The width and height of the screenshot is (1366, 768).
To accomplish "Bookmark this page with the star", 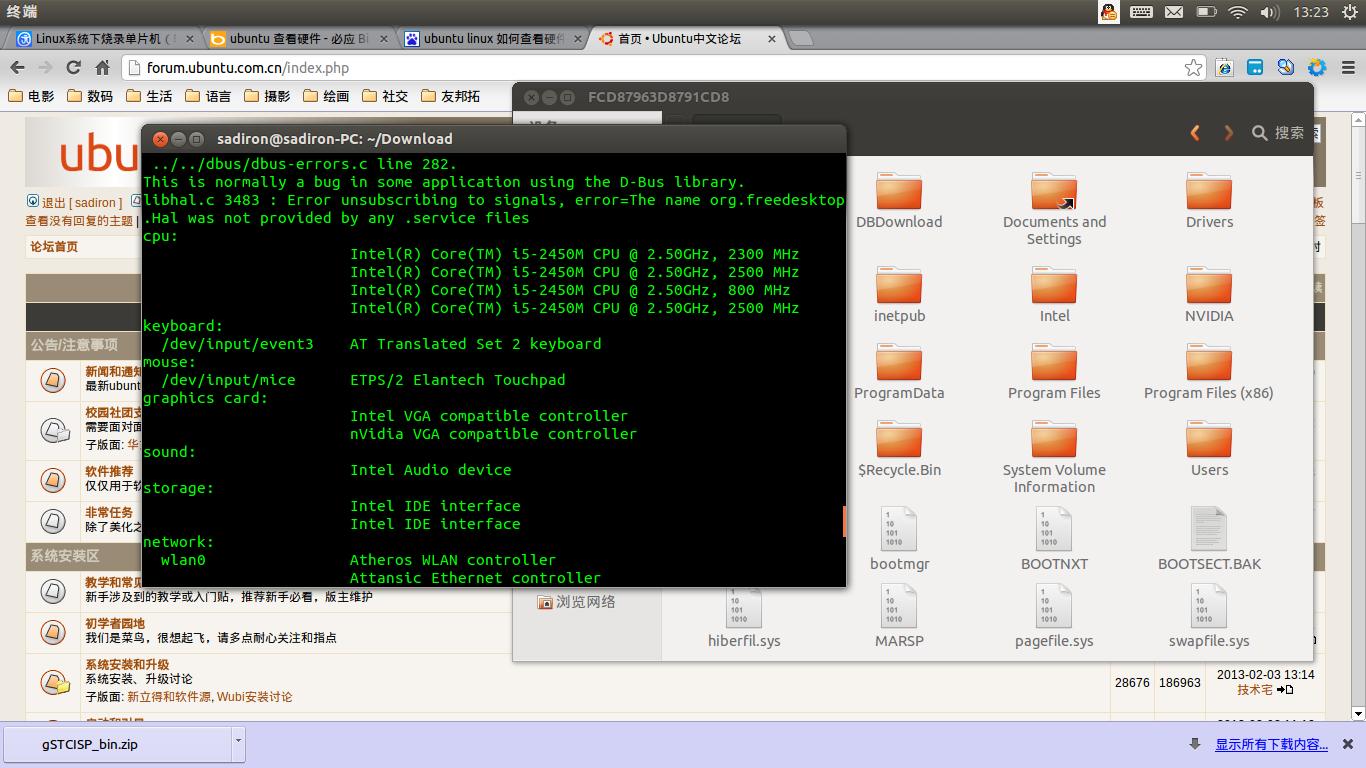I will (x=1193, y=67).
